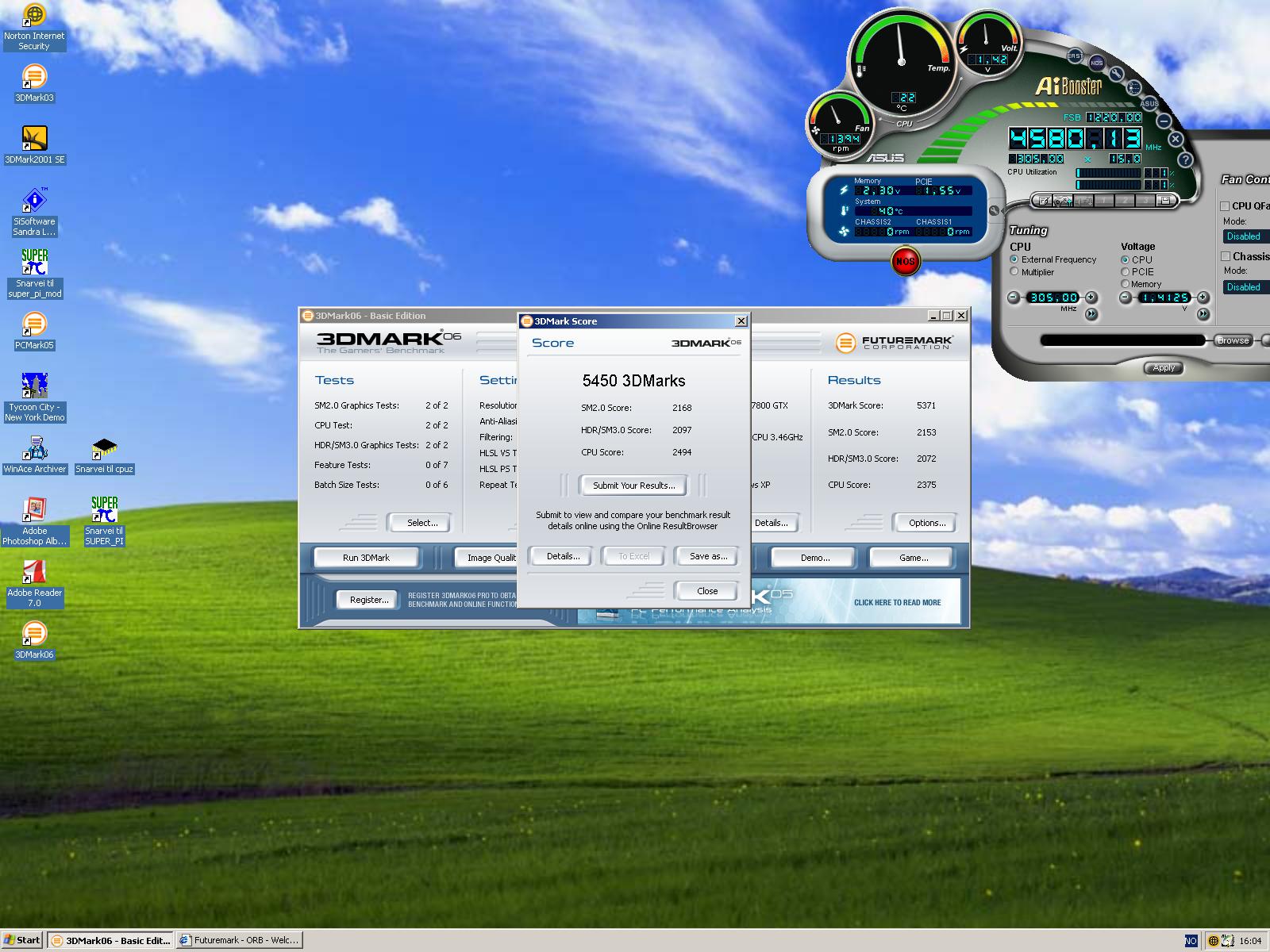Decrease voltage with minus button
Image resolution: width=1270 pixels, height=952 pixels.
(1126, 297)
